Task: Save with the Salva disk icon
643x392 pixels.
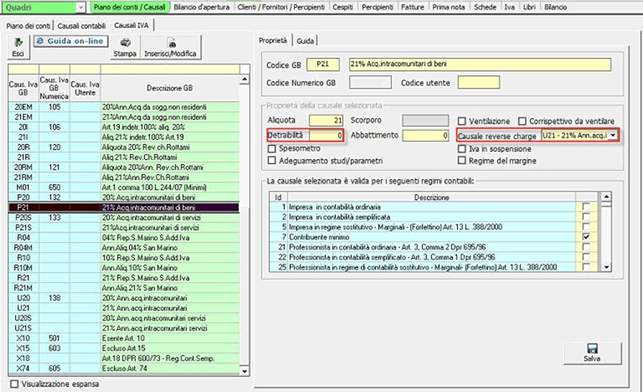Action: 592,353
